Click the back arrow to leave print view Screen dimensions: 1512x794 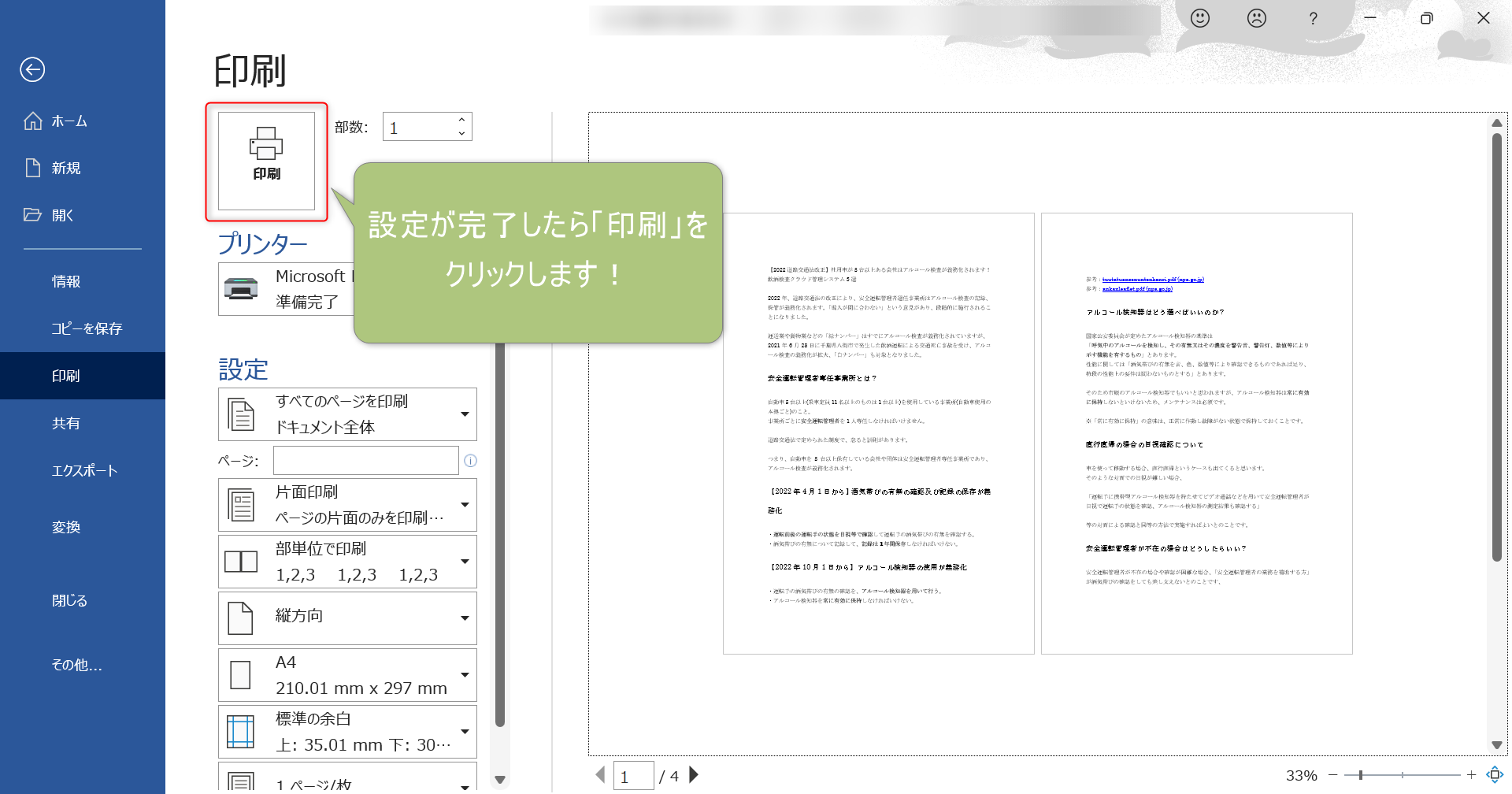click(x=31, y=69)
